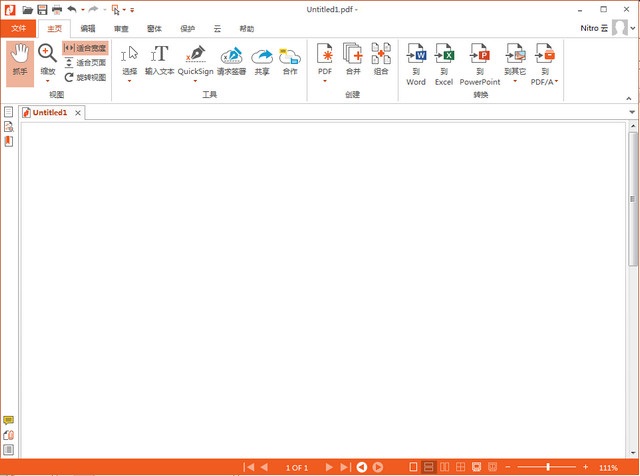Open the comments panel in left sidebar
640x476 pixels.
[9, 421]
